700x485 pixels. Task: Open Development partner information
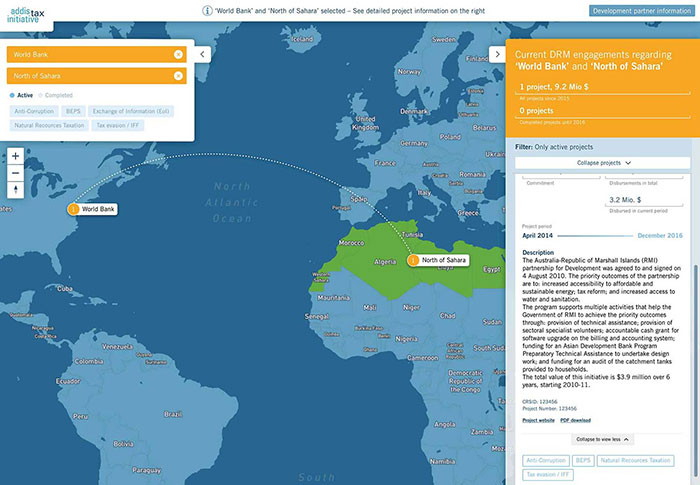tap(642, 11)
